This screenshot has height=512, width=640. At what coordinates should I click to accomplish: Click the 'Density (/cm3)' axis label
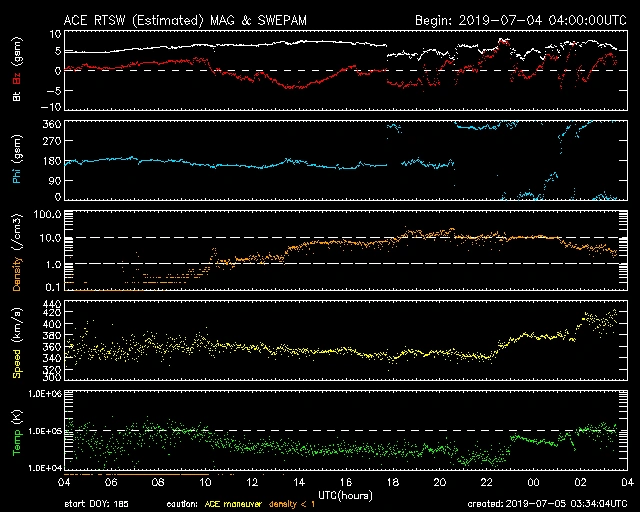pos(17,252)
